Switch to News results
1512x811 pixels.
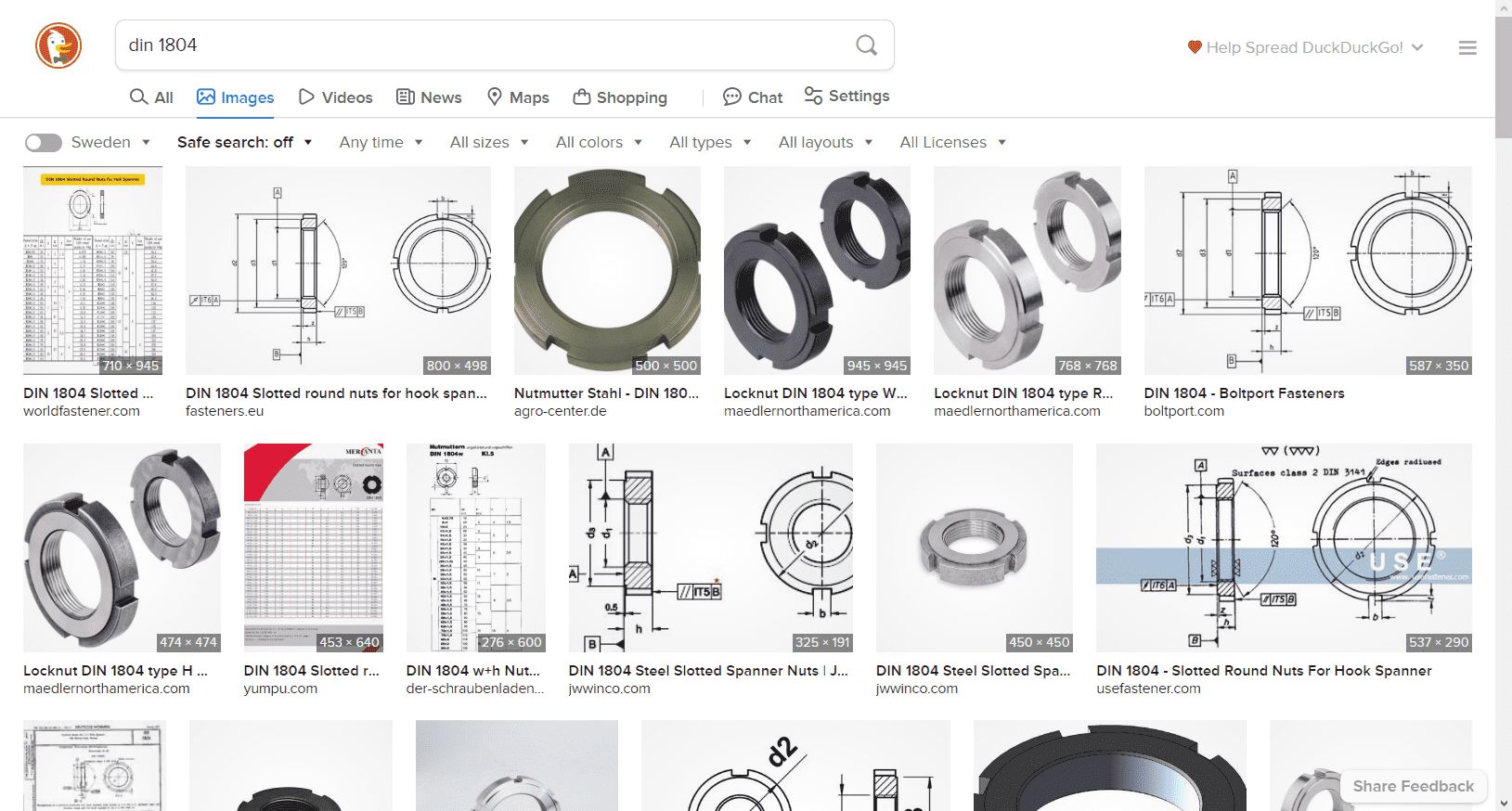click(429, 97)
